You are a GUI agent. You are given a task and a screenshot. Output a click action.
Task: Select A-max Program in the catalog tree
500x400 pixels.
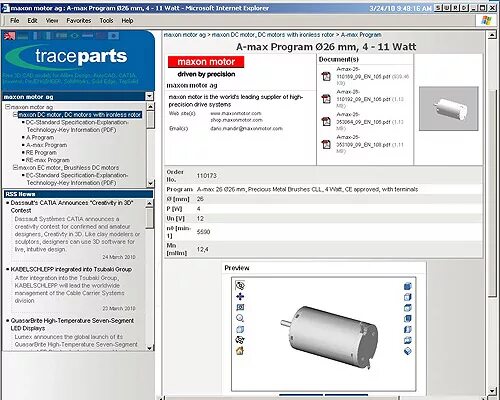pos(47,145)
